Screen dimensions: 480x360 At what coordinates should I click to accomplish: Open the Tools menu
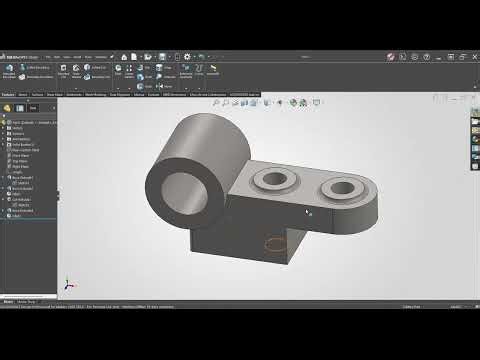88,57
